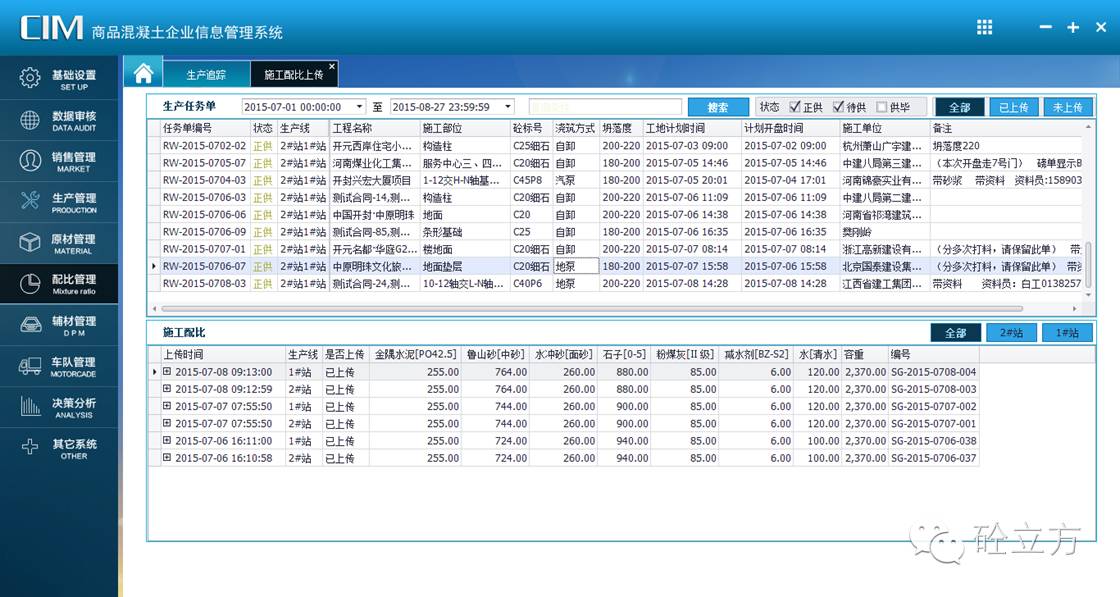
Task: Open 数据审核 Data Audit globe icon
Action: pos(30,120)
